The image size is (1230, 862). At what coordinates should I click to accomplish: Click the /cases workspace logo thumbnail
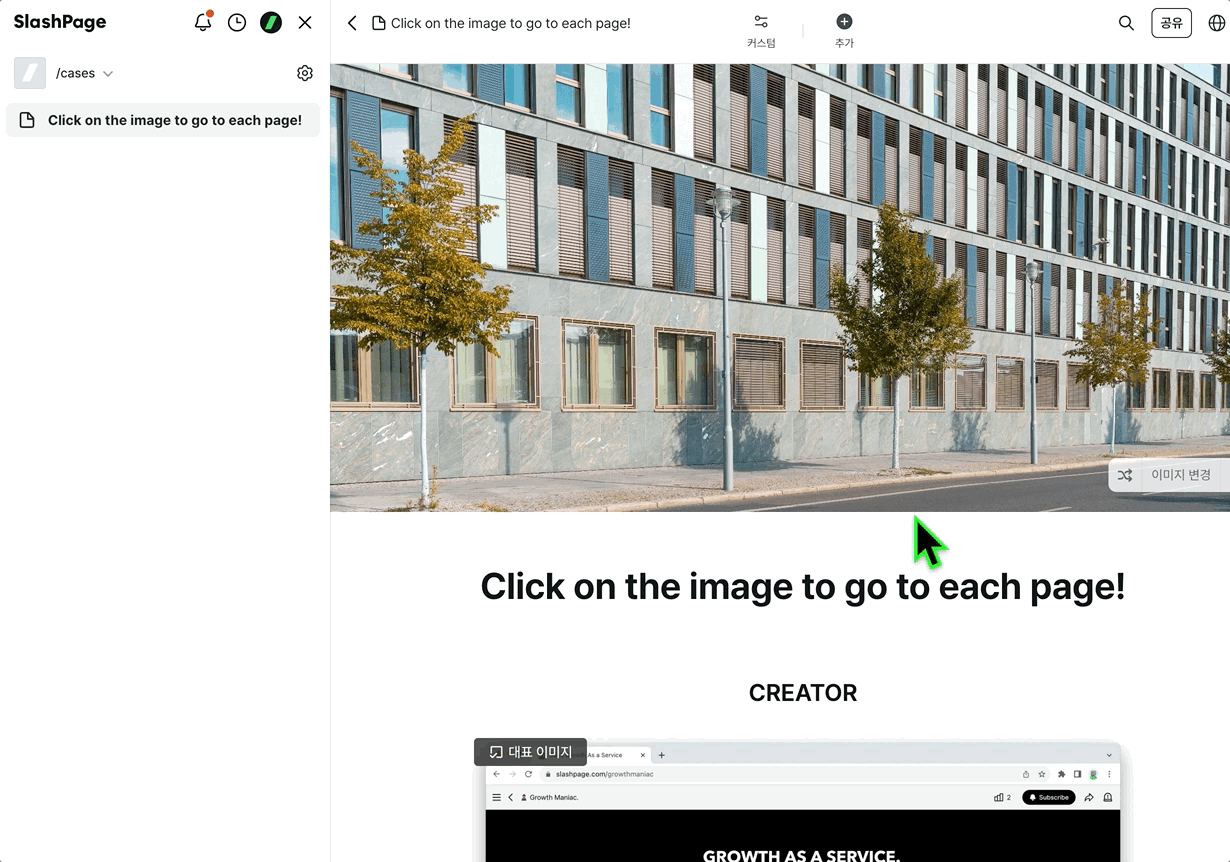click(x=30, y=73)
